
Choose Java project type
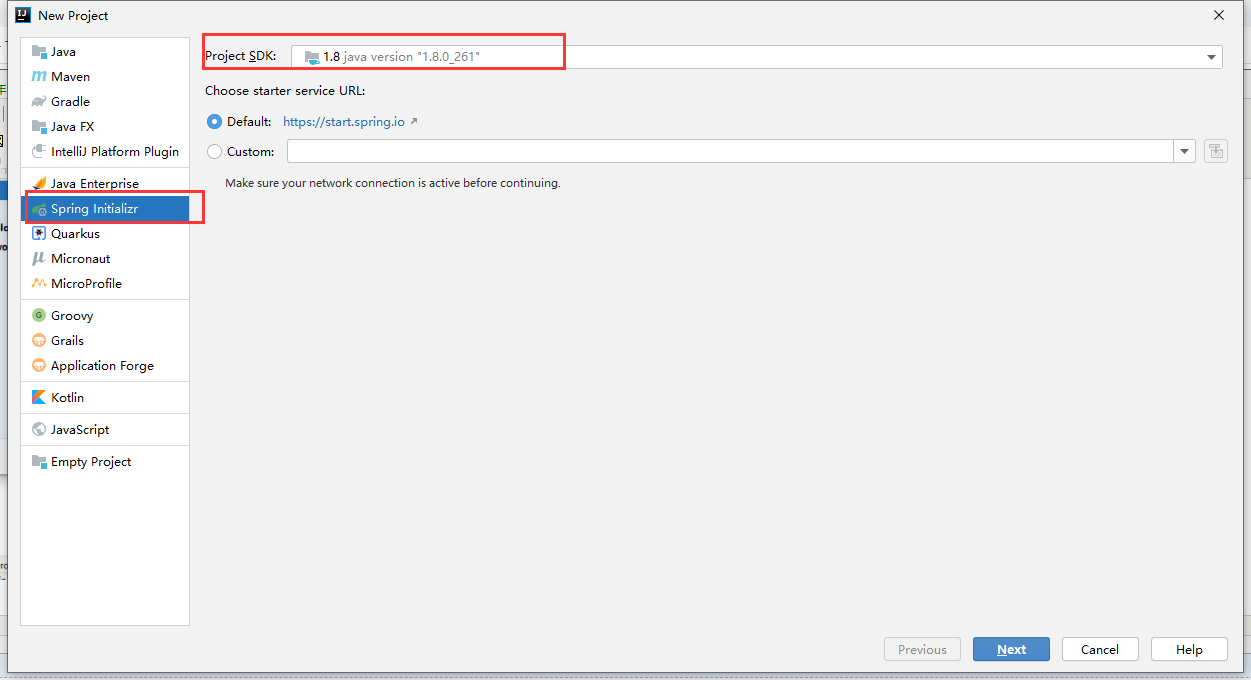(105, 52)
